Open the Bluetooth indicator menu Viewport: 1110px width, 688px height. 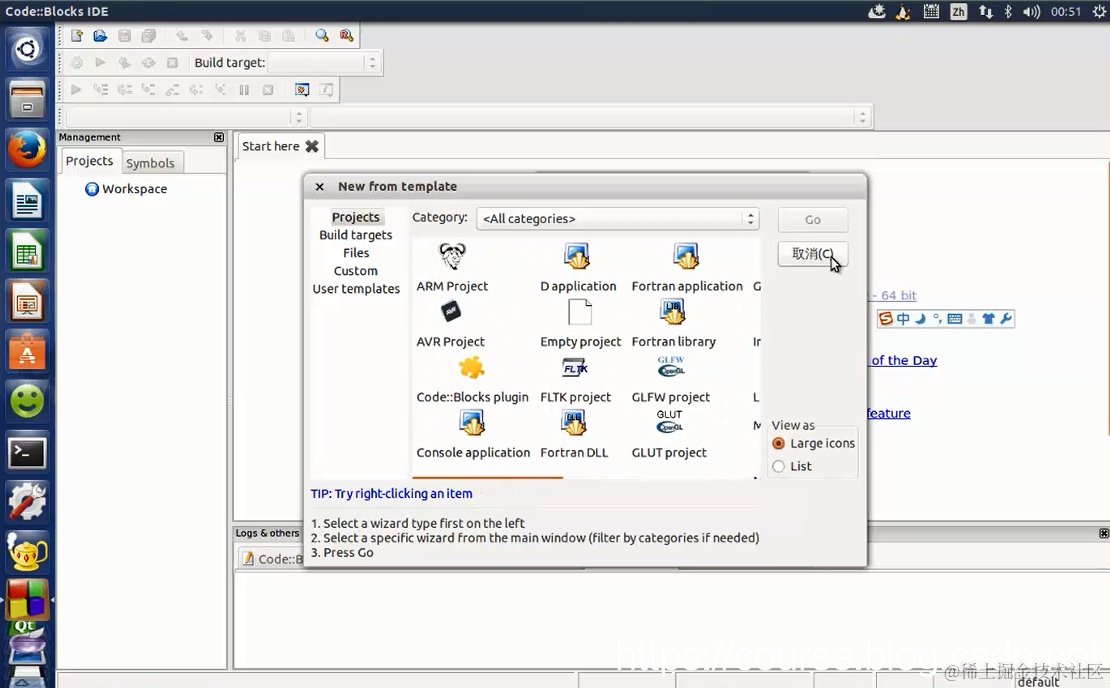(1008, 11)
